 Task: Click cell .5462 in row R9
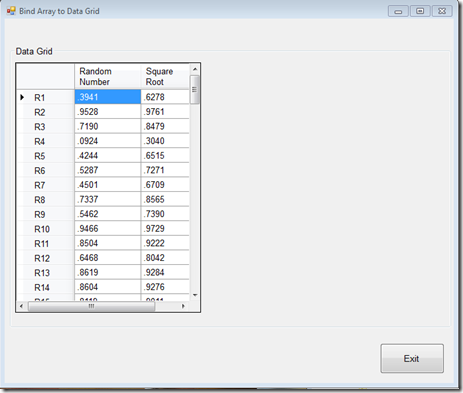(108, 214)
